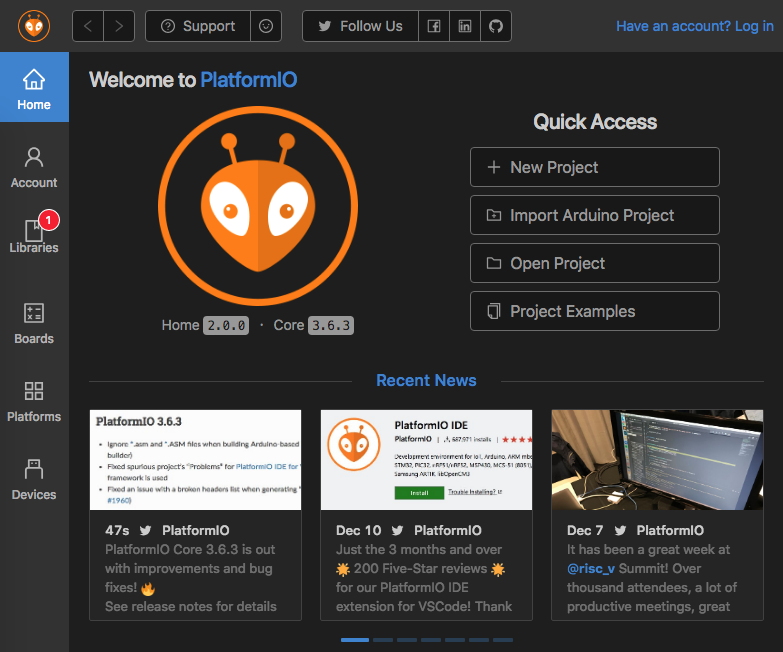783x652 pixels.
Task: Click the large PlatformIO alien logo
Action: click(258, 206)
